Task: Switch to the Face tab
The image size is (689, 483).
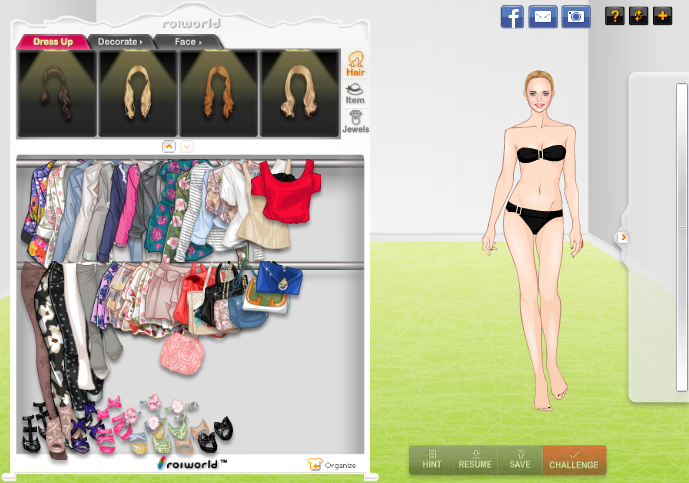Action: pos(188,42)
